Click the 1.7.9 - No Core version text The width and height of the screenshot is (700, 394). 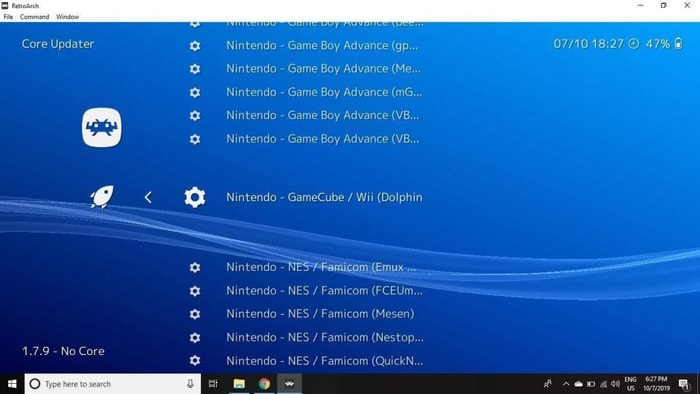(63, 351)
